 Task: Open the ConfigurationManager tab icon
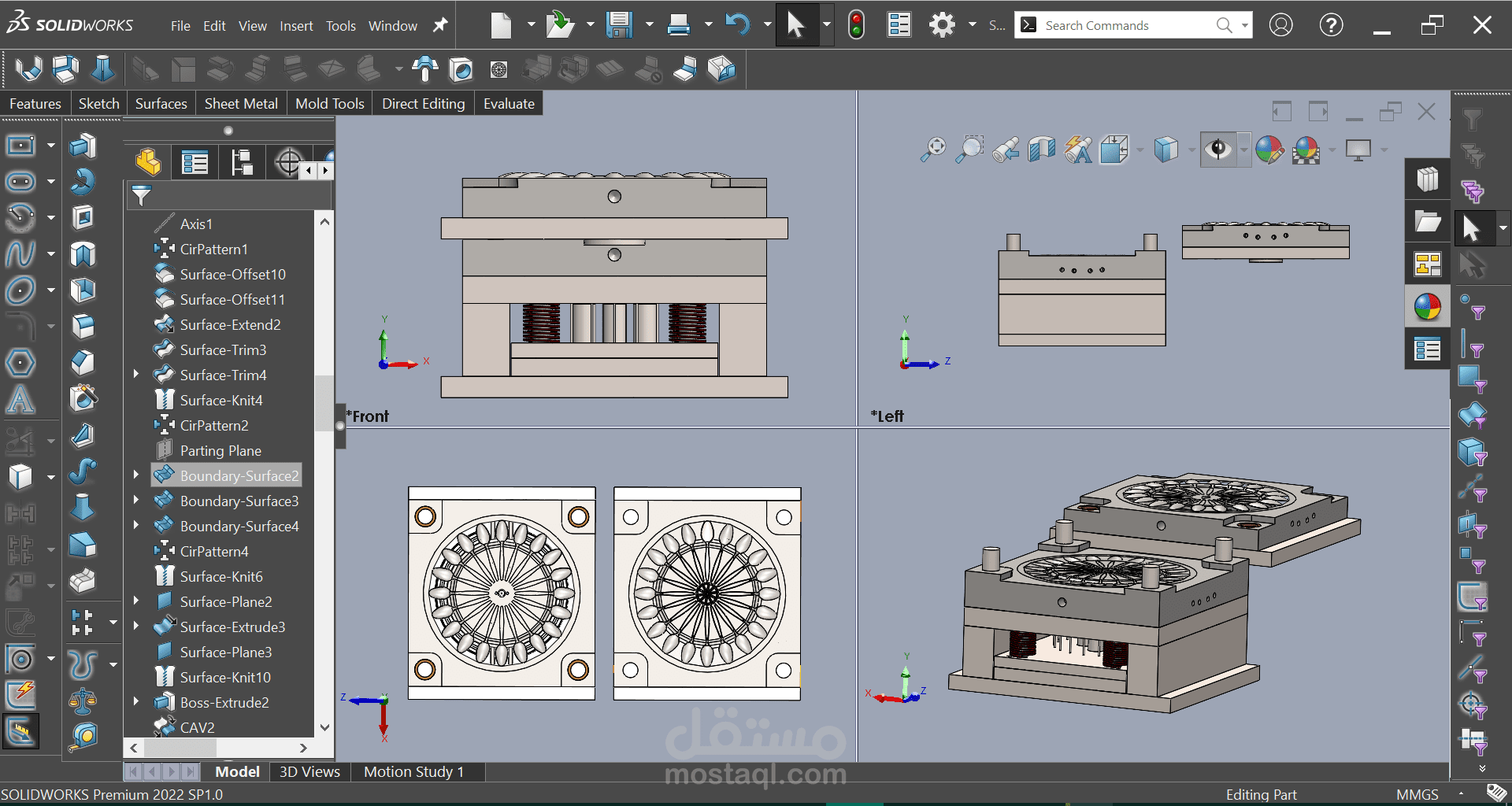click(242, 162)
